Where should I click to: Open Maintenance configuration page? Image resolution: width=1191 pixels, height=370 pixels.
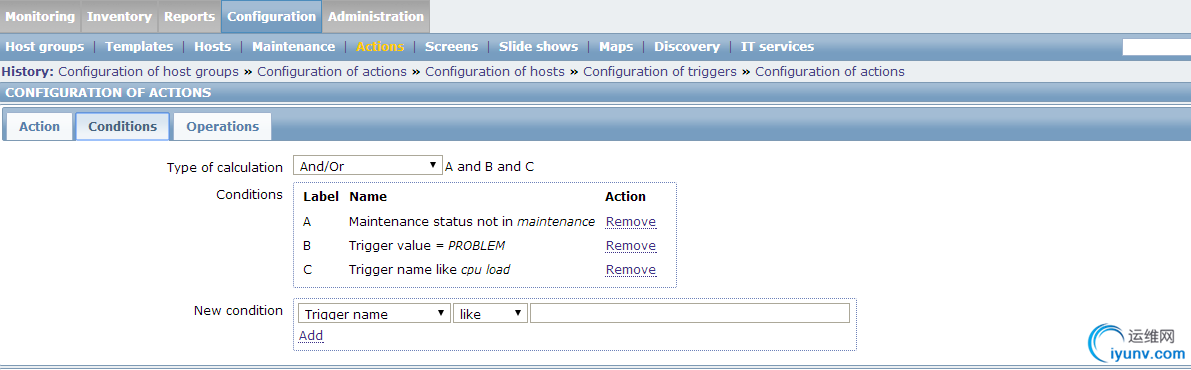293,46
